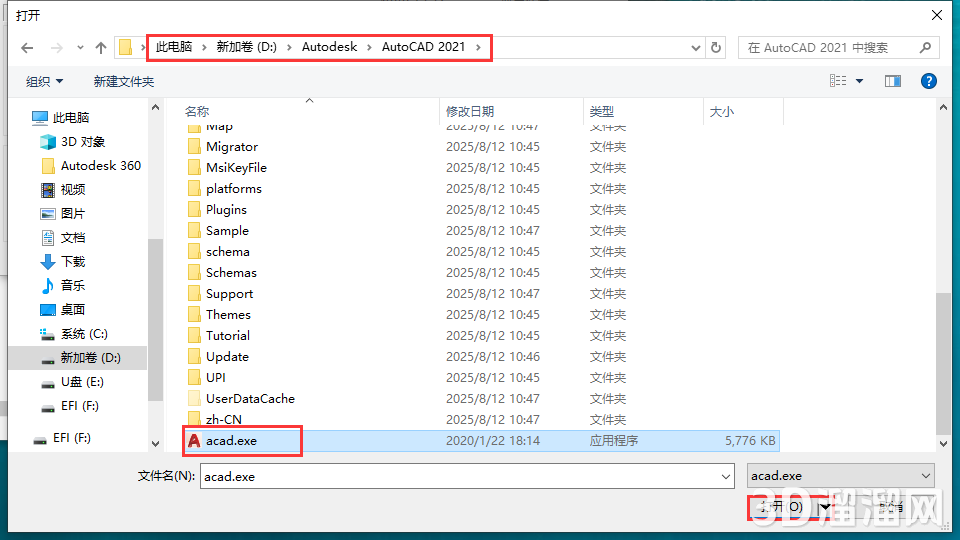Screen dimensions: 960x540
Task: Click the search magnifier icon
Action: (x=925, y=47)
